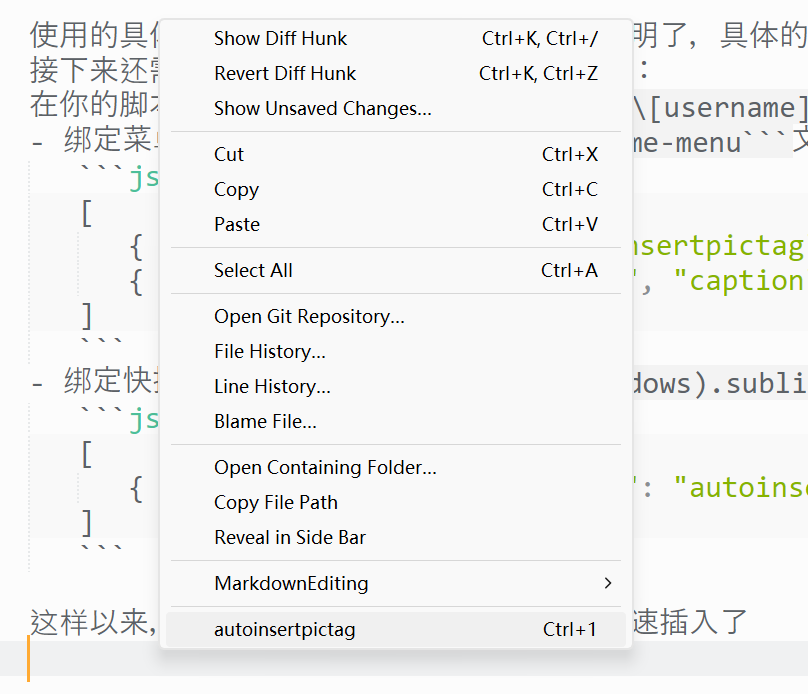View File History entry
This screenshot has width=808, height=694.
pos(269,352)
